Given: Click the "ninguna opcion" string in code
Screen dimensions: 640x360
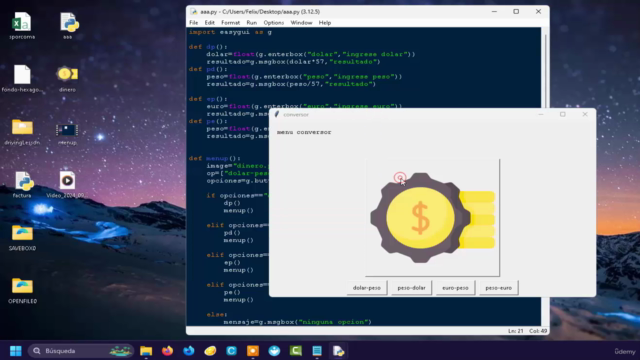Looking at the screenshot, I should click(x=333, y=322).
